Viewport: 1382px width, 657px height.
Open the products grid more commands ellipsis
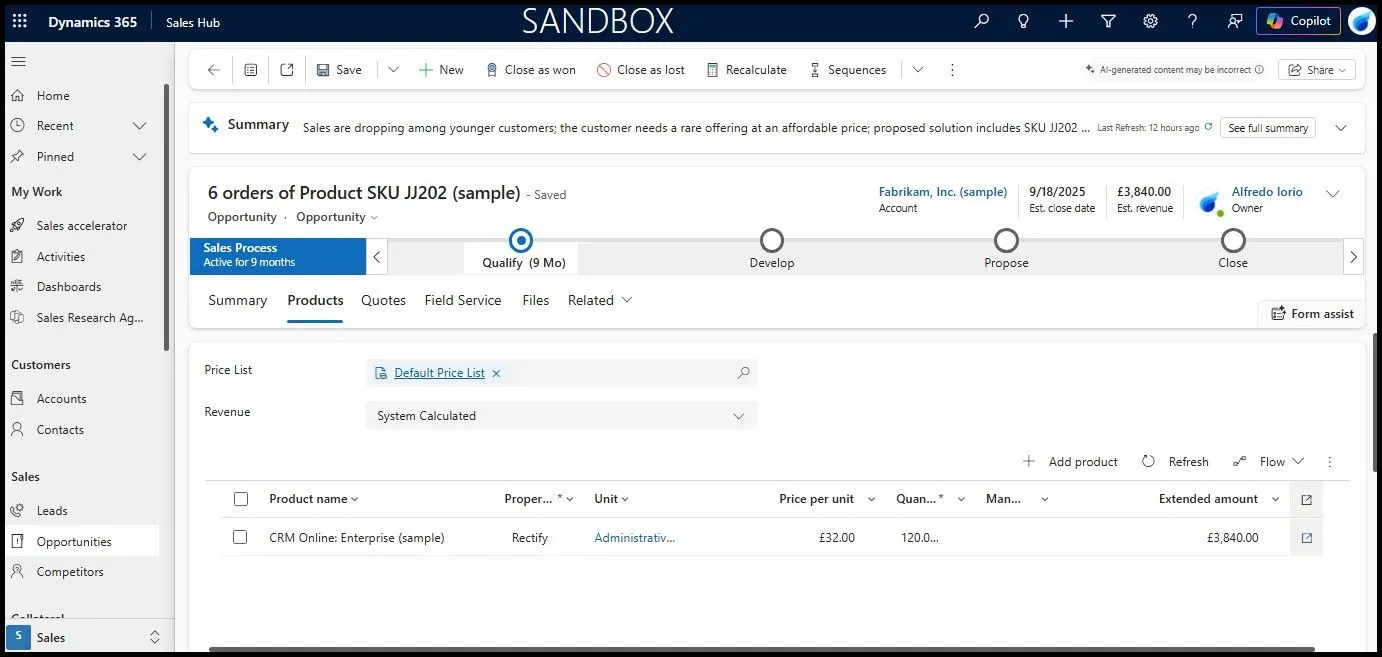(1330, 462)
